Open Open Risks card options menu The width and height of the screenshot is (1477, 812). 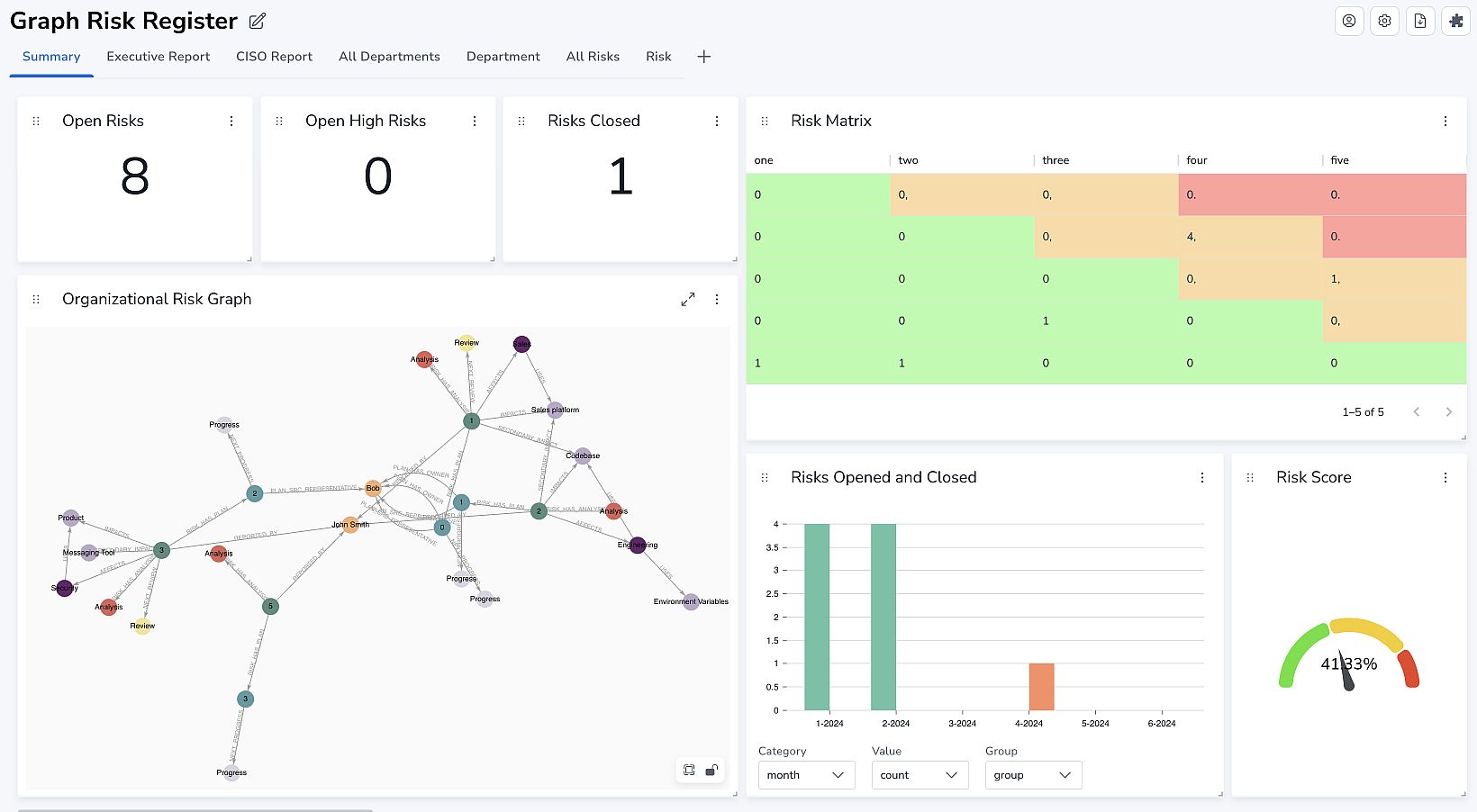[x=231, y=121]
